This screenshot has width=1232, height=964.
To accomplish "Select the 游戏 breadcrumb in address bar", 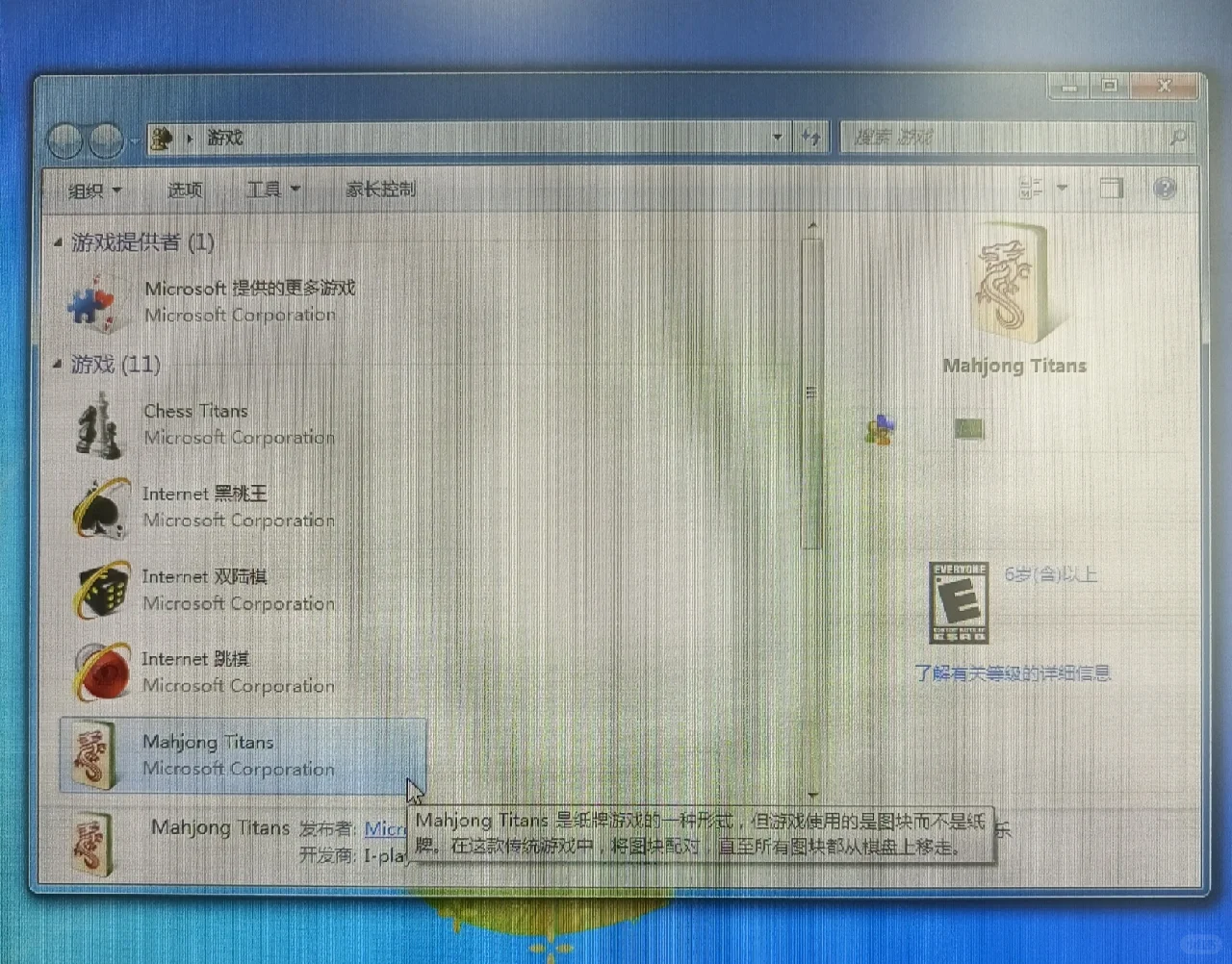I will click(x=225, y=138).
